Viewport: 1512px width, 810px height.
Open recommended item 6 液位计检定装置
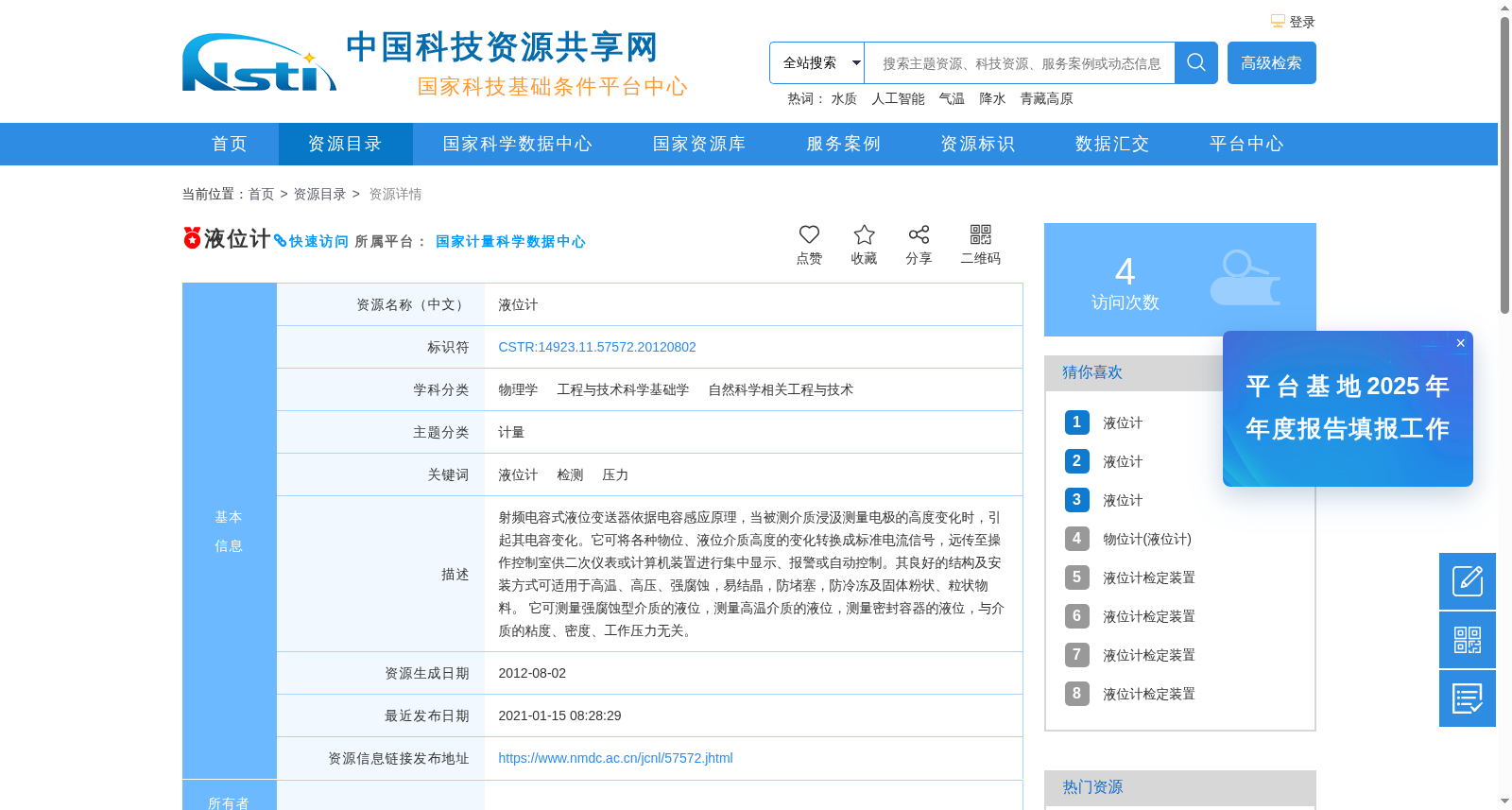(x=1149, y=616)
